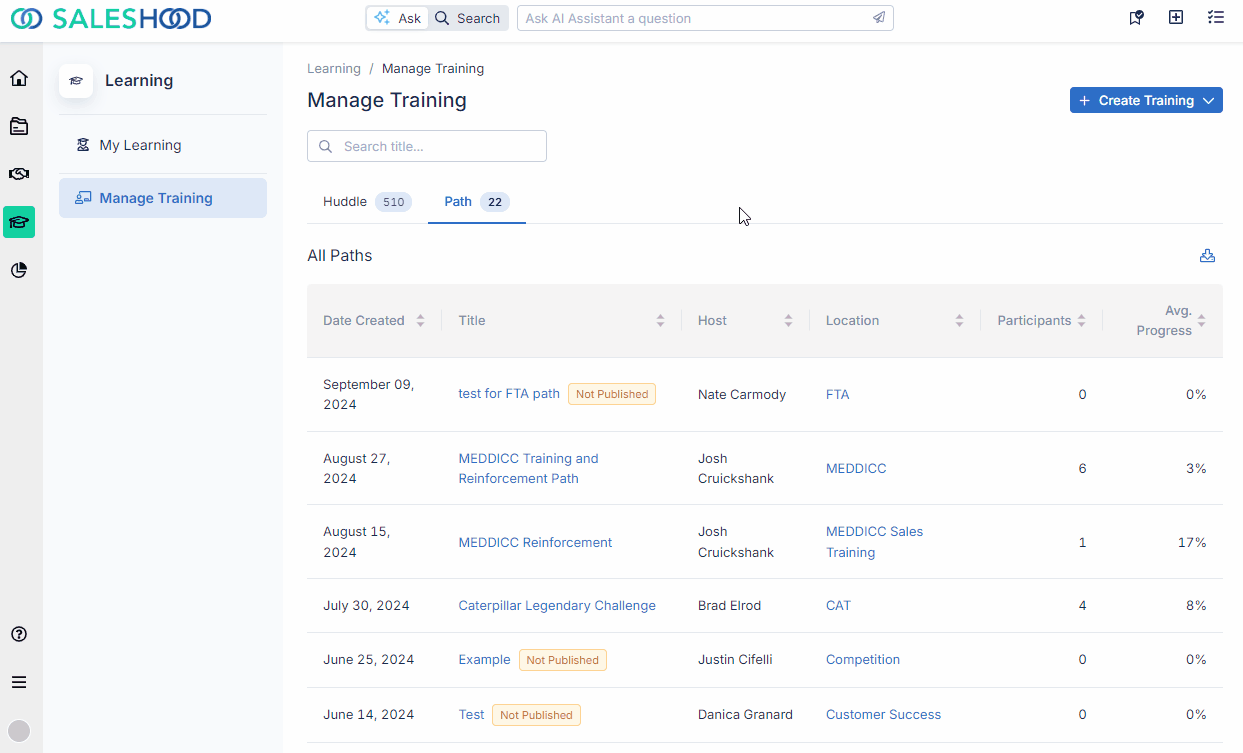Click the export download icon beside All Paths

pyautogui.click(x=1207, y=256)
